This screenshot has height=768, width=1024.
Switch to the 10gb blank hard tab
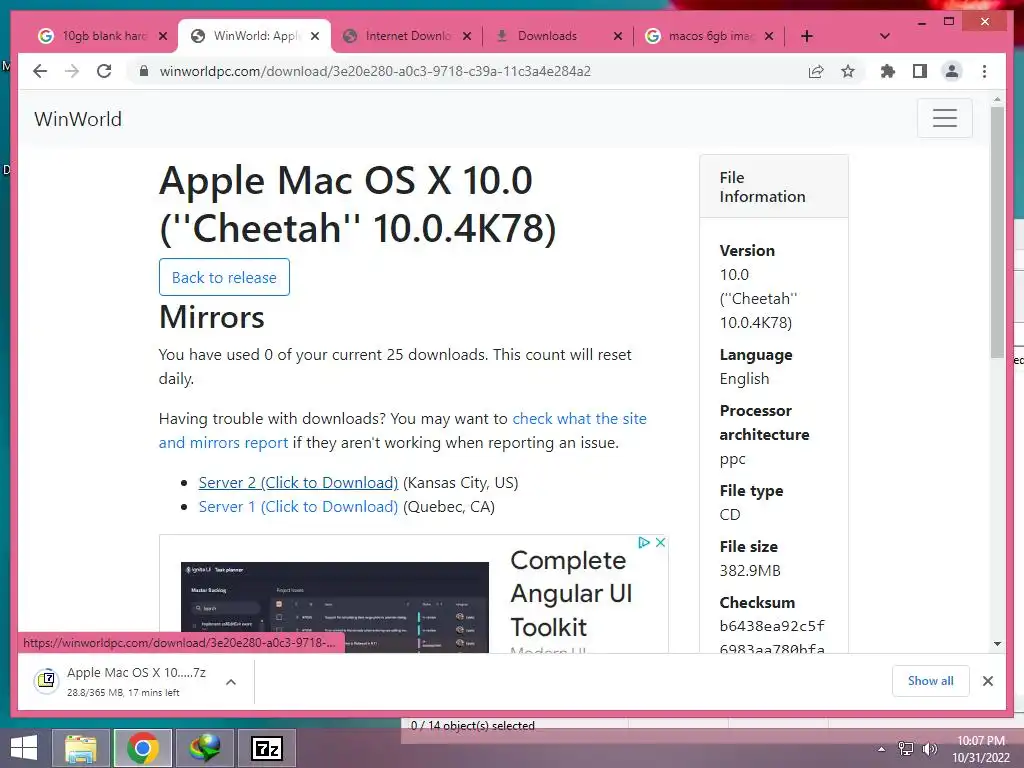104,36
